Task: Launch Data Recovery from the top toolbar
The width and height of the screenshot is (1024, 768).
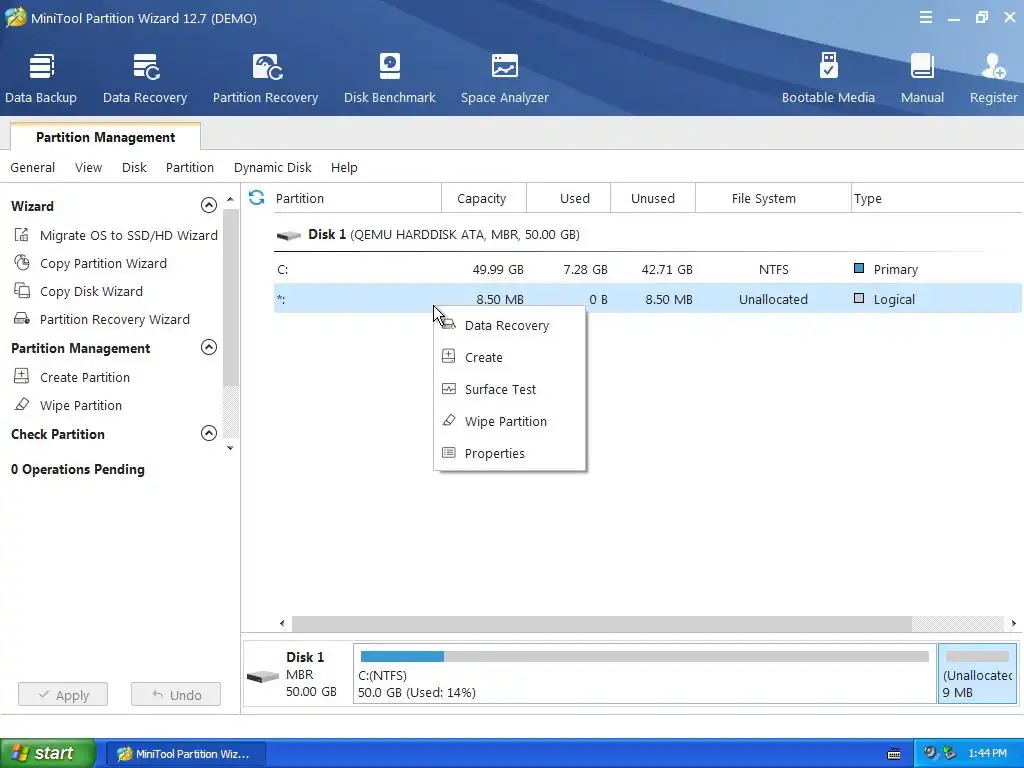Action: pyautogui.click(x=145, y=78)
